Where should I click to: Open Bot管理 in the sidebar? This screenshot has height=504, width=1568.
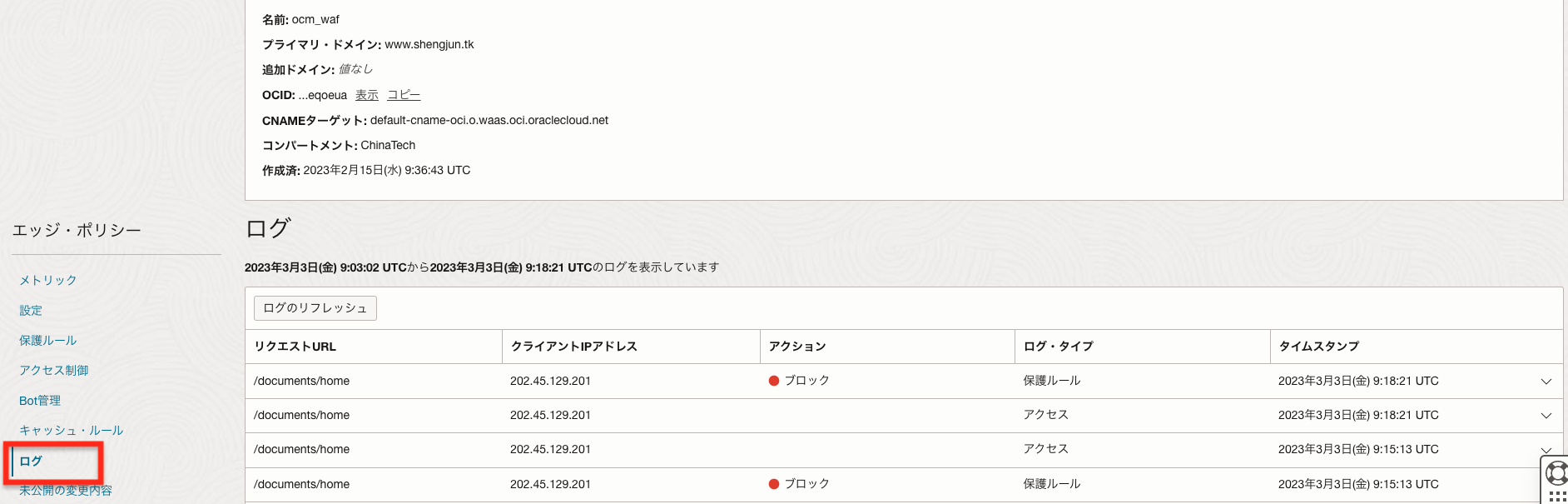click(40, 400)
